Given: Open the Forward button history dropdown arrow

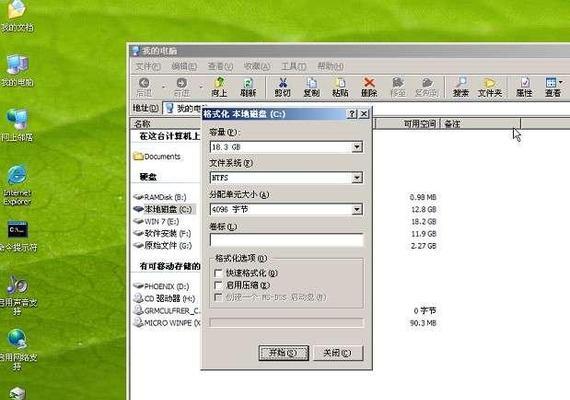Looking at the screenshot, I should (x=201, y=87).
